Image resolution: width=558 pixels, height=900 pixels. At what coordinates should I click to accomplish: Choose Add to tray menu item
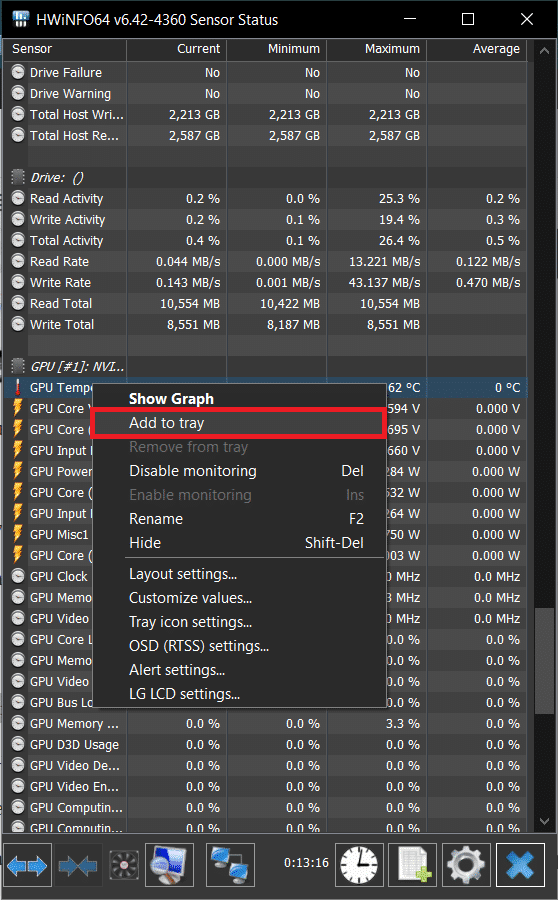coord(238,423)
